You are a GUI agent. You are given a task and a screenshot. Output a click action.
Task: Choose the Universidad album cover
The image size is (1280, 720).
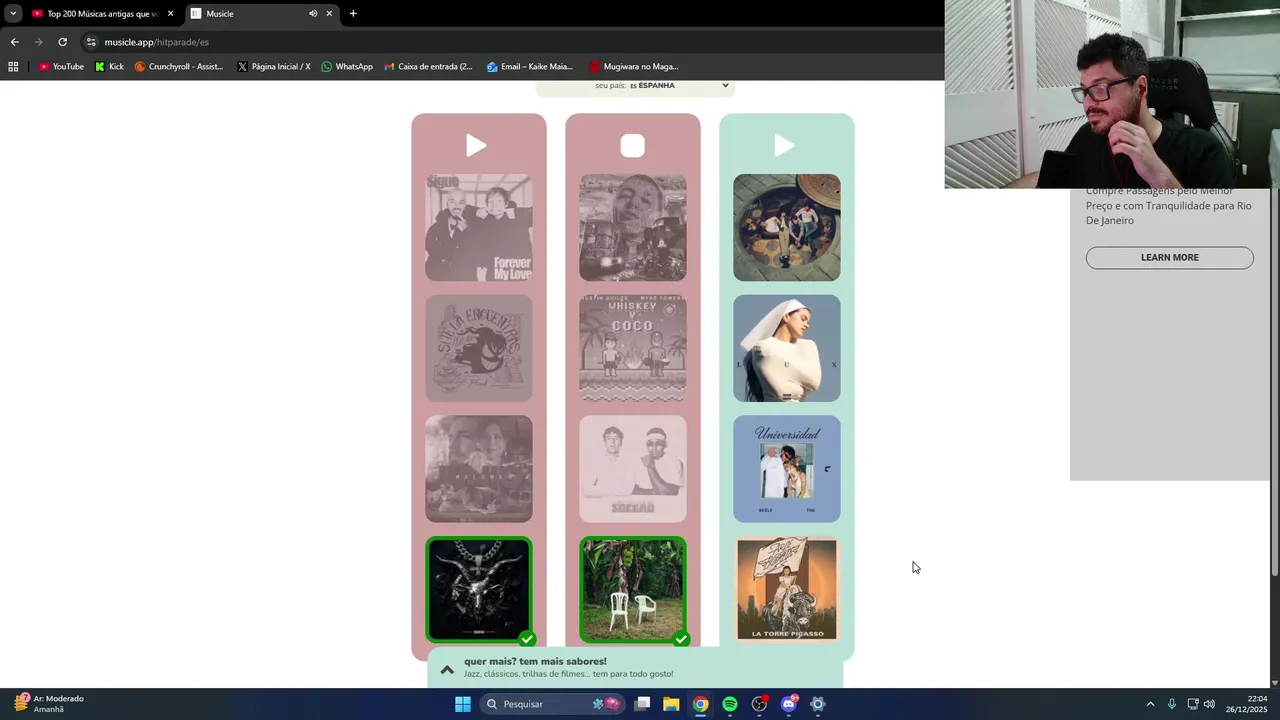[x=787, y=469]
